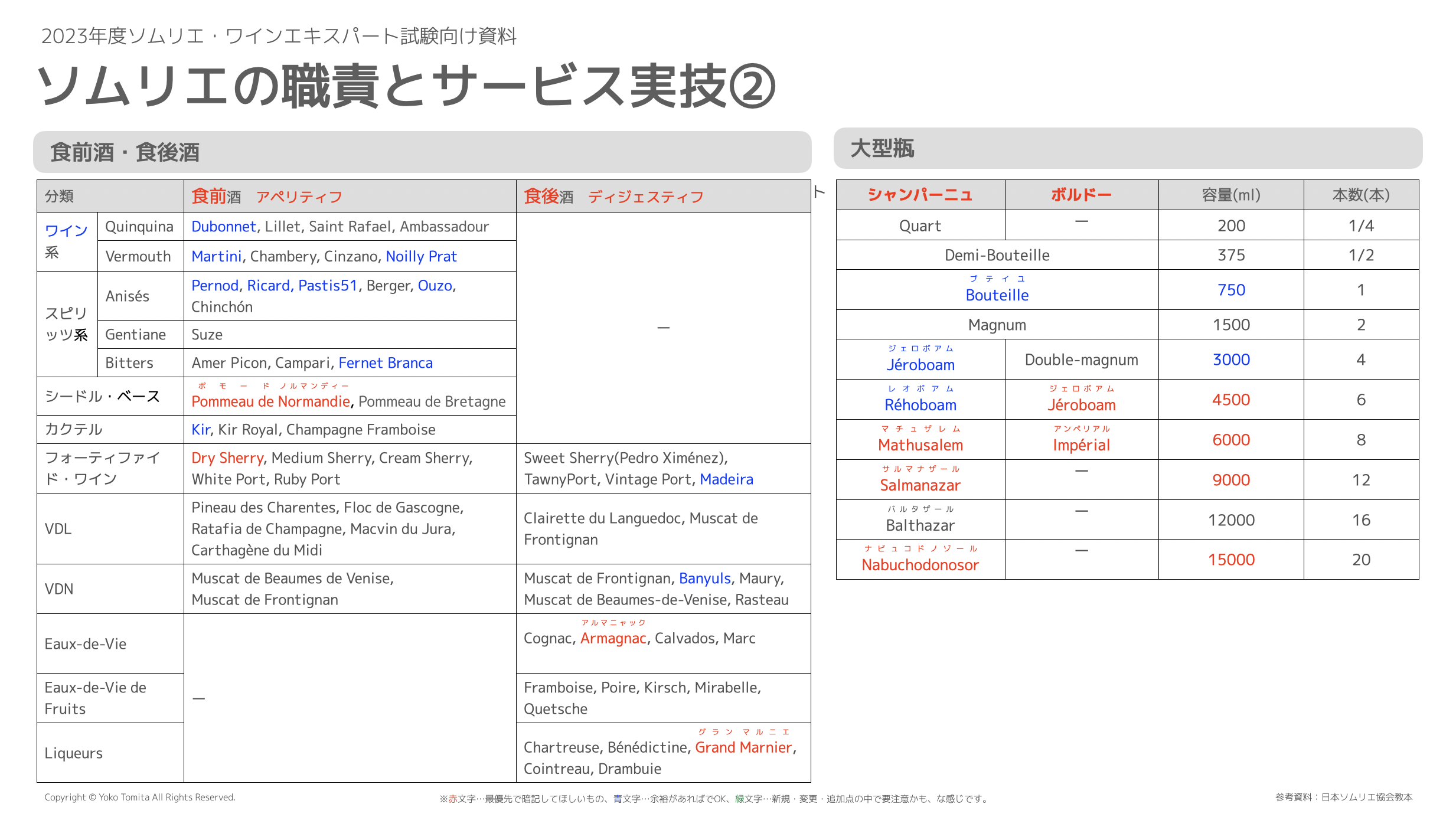Click the Mathusalem cell

click(920, 440)
